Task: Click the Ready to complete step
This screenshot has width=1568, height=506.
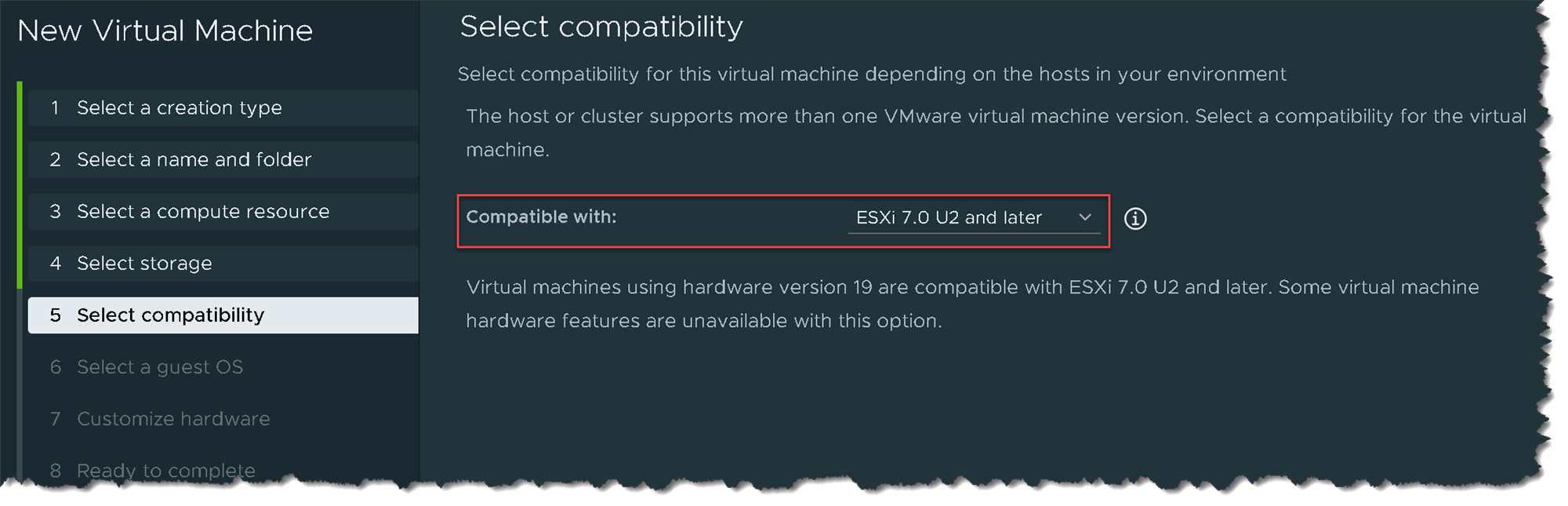Action: (x=165, y=470)
